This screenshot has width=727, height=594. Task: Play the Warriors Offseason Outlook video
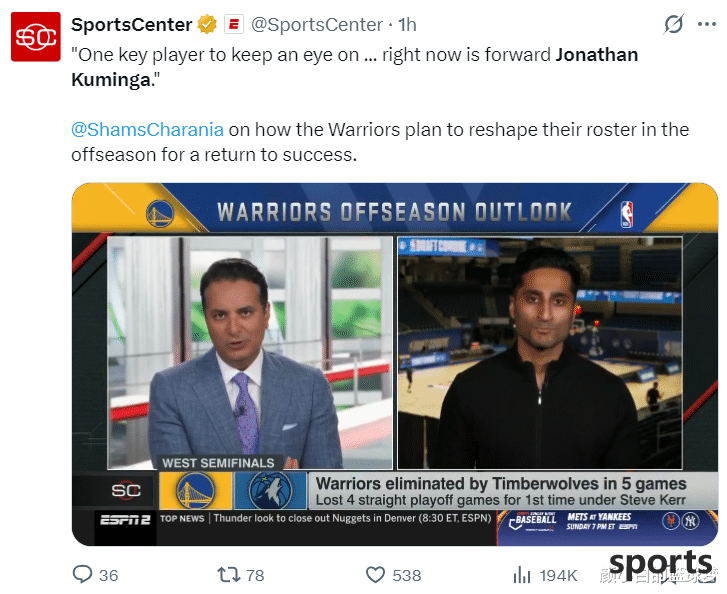point(395,364)
